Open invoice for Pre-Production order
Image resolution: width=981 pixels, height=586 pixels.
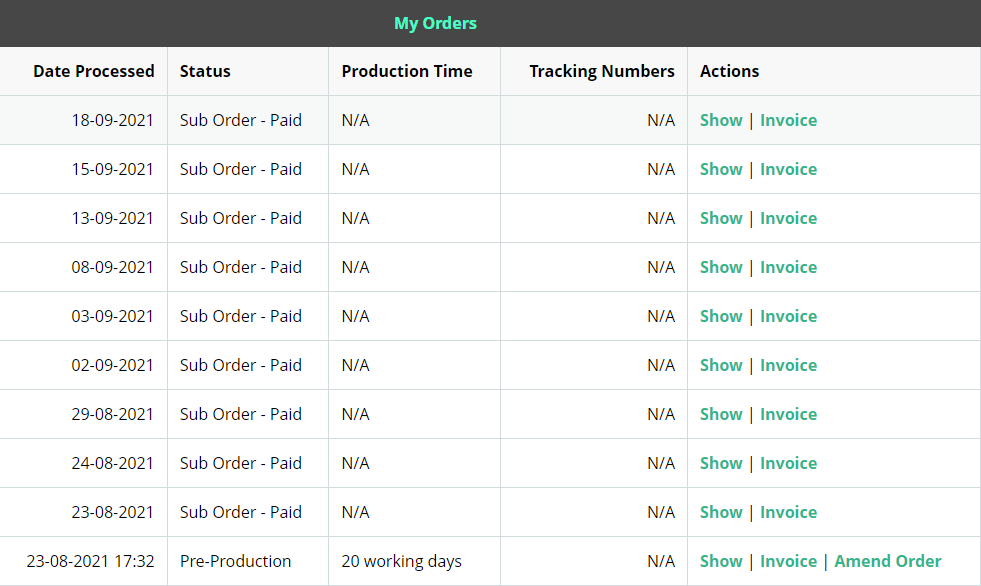tap(788, 561)
